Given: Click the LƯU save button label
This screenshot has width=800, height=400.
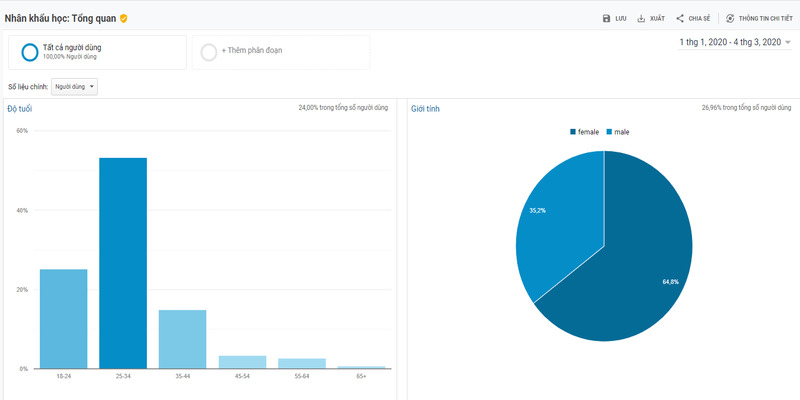Looking at the screenshot, I should 620,18.
